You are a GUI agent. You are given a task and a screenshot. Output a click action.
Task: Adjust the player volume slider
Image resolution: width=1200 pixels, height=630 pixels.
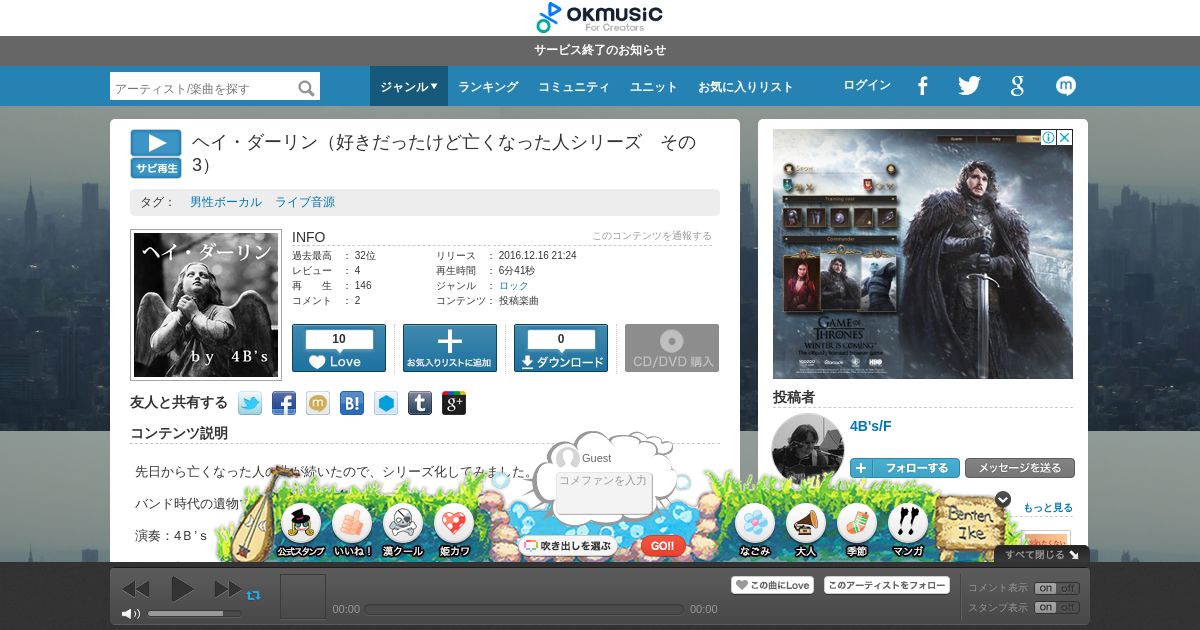(x=194, y=613)
